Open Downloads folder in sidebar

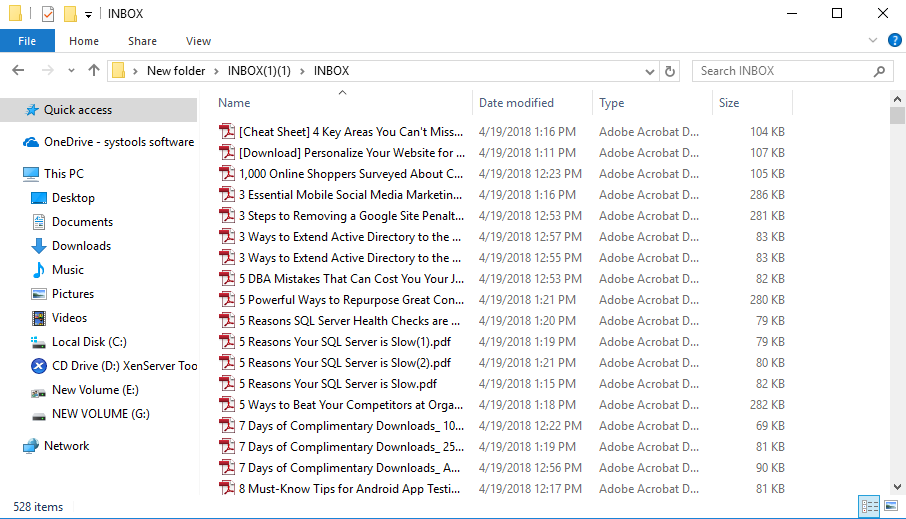(x=81, y=246)
